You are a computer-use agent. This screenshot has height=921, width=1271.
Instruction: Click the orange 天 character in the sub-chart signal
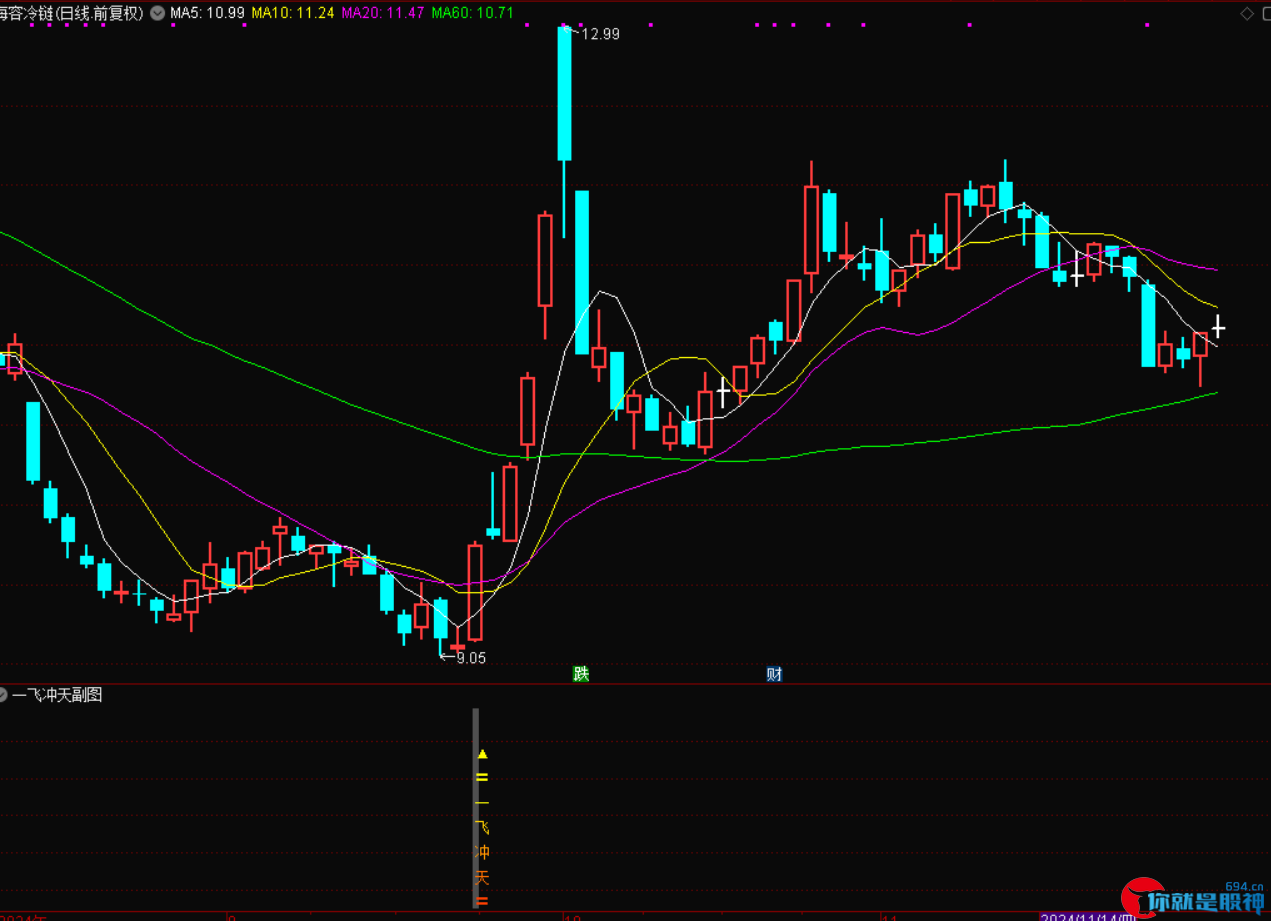483,878
